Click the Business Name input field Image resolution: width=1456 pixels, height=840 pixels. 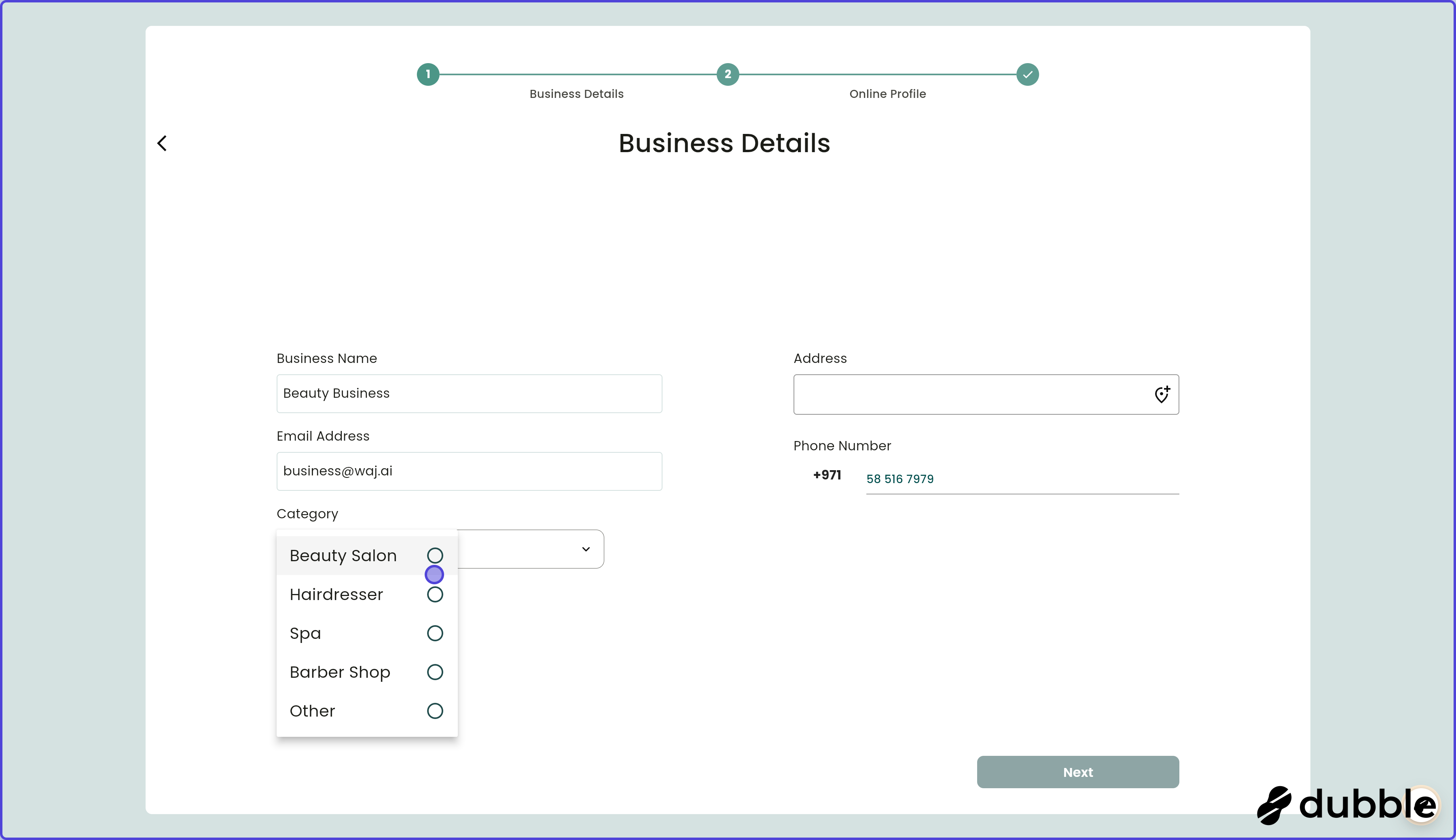point(469,393)
